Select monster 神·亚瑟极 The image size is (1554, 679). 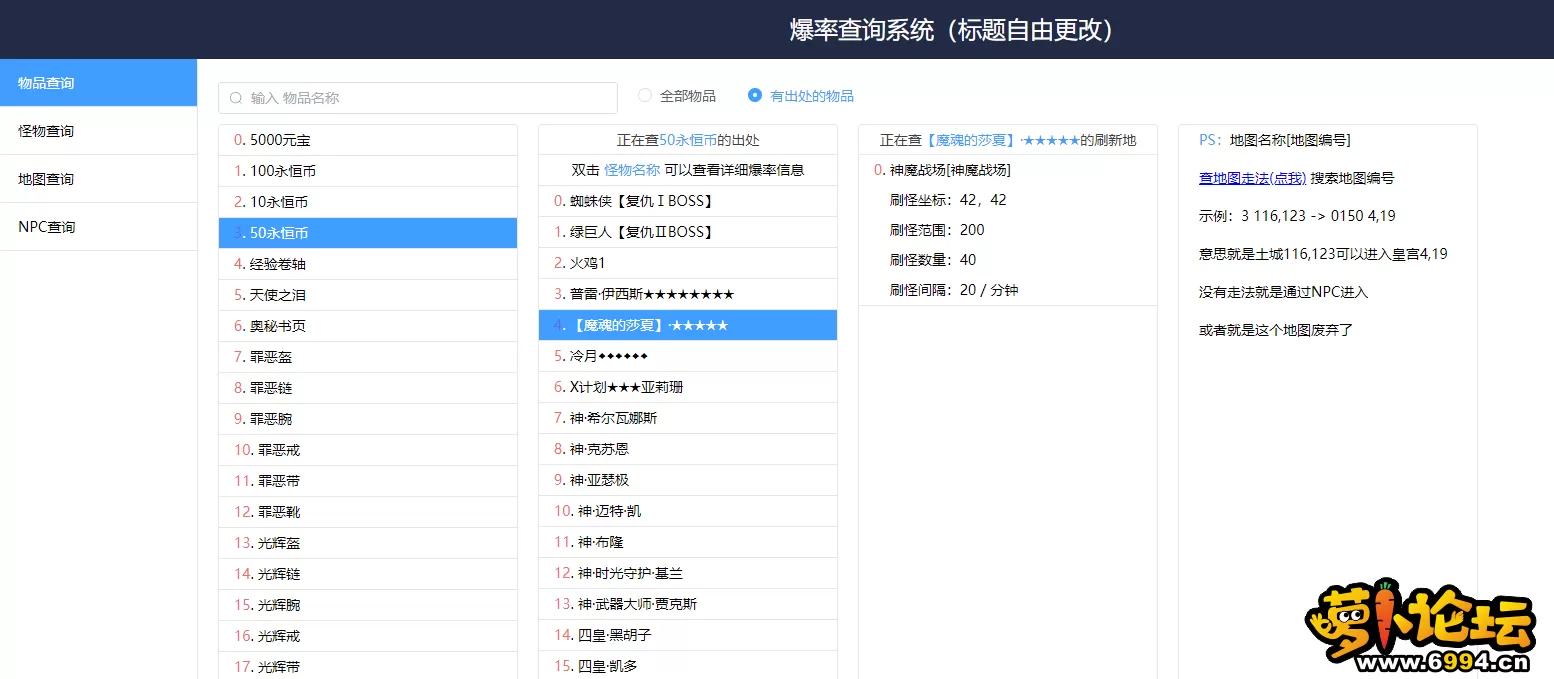(688, 481)
